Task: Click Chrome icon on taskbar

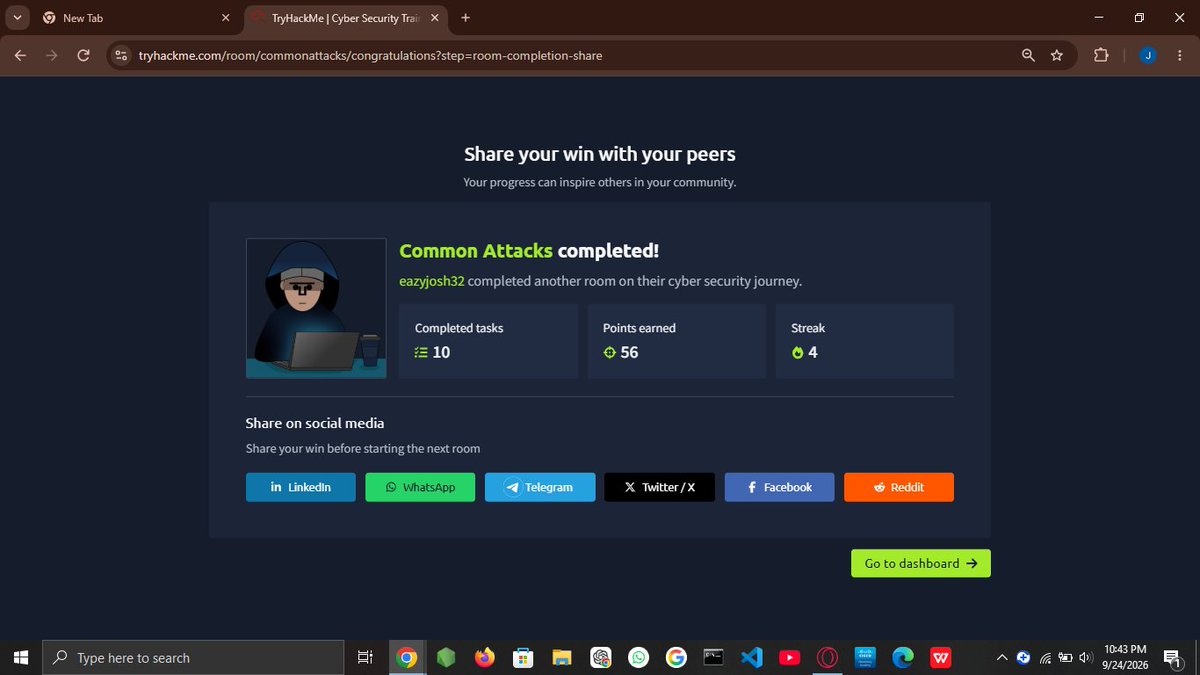Action: (406, 658)
